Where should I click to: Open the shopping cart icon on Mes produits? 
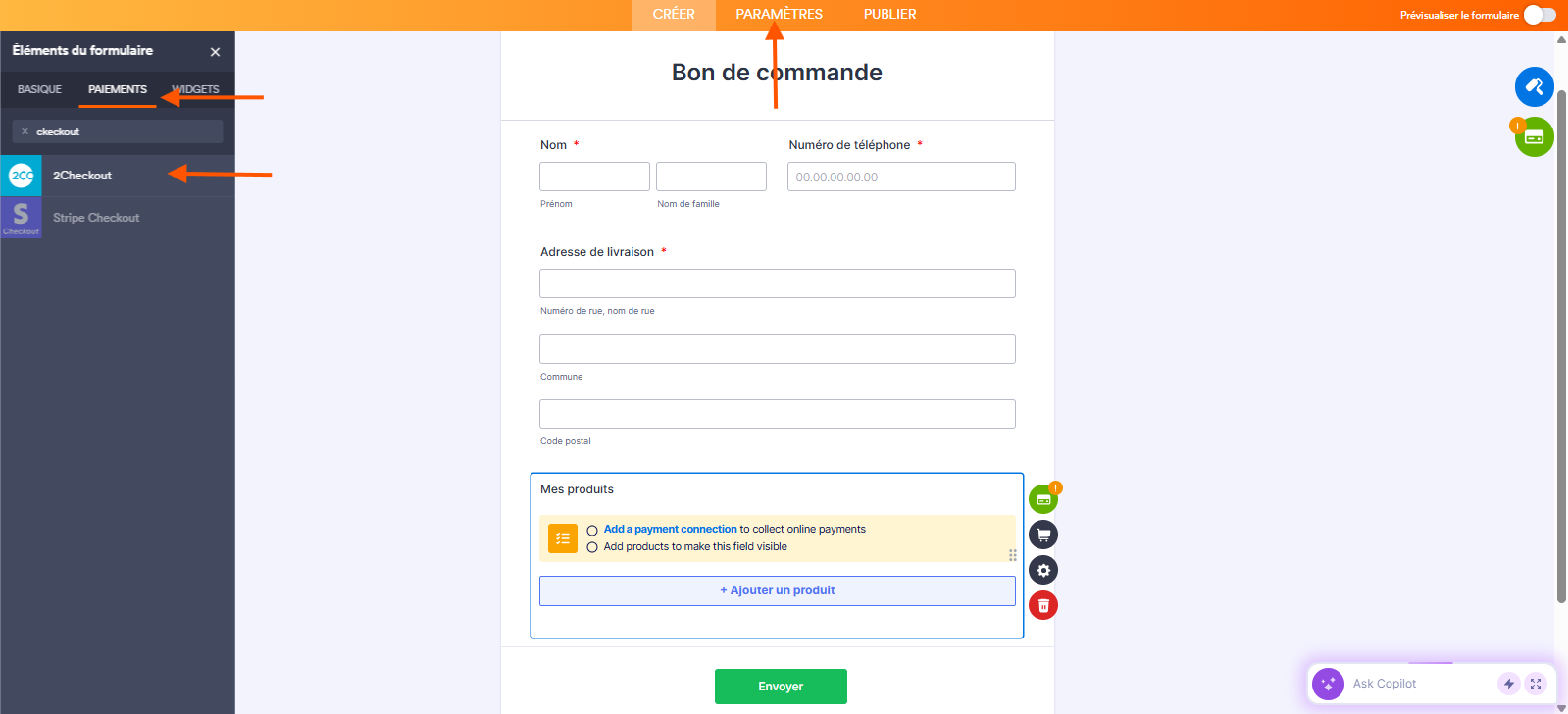(1043, 535)
